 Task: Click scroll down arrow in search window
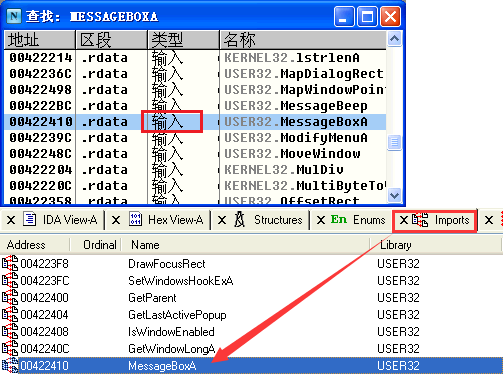[x=395, y=195]
